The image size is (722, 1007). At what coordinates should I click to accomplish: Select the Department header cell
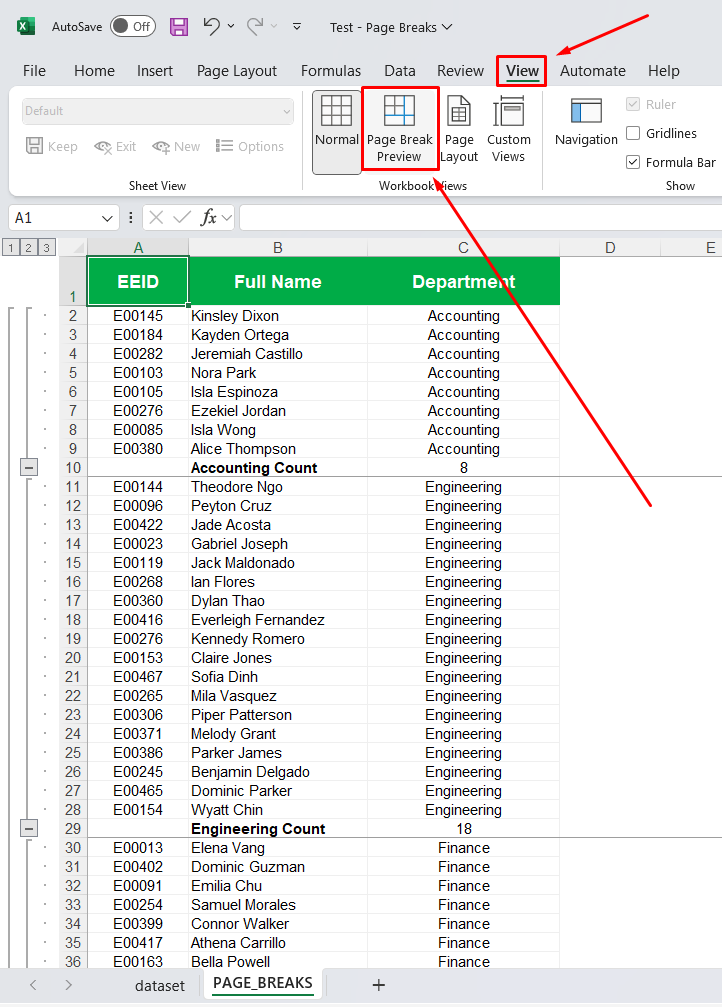[x=463, y=281]
